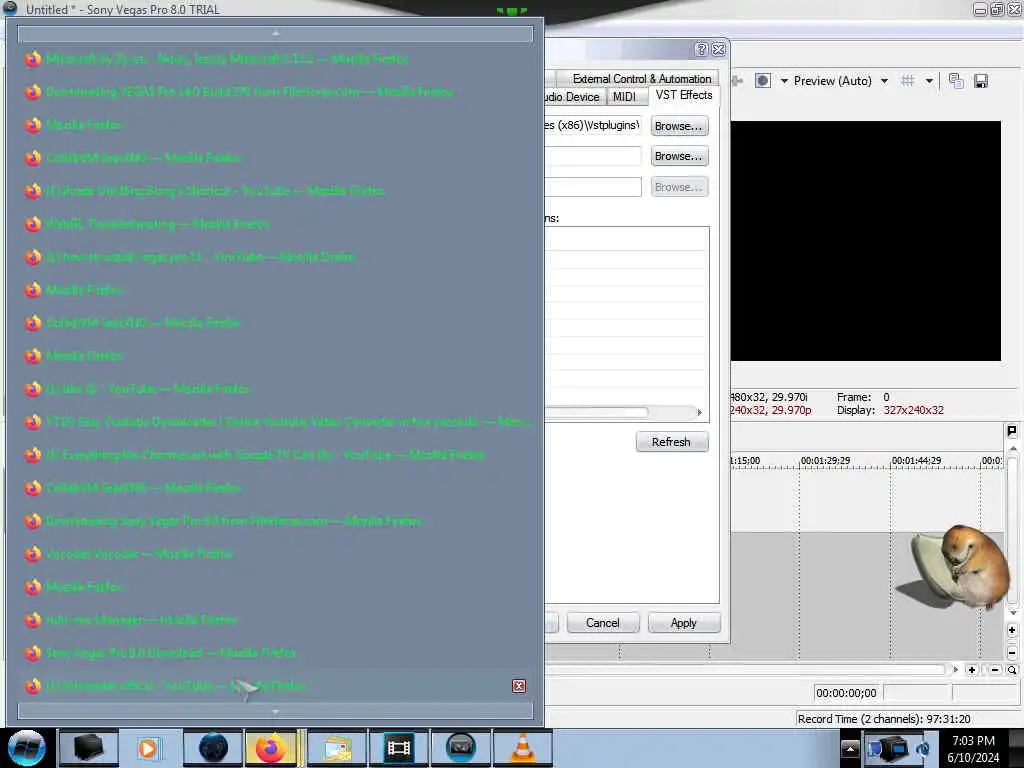Click the marker flag icon above the timeline scrollbar
The image size is (1024, 768).
pyautogui.click(x=1012, y=431)
